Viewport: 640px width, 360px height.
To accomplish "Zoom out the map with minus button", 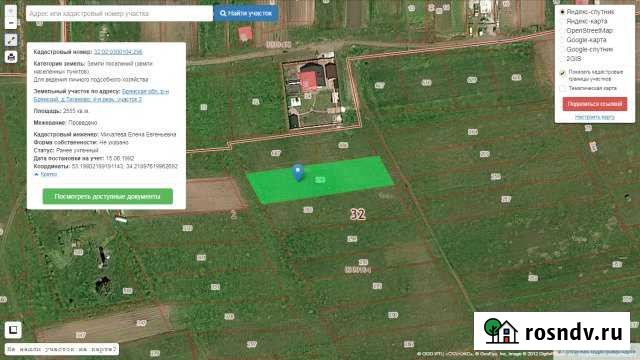I will (x=11, y=23).
